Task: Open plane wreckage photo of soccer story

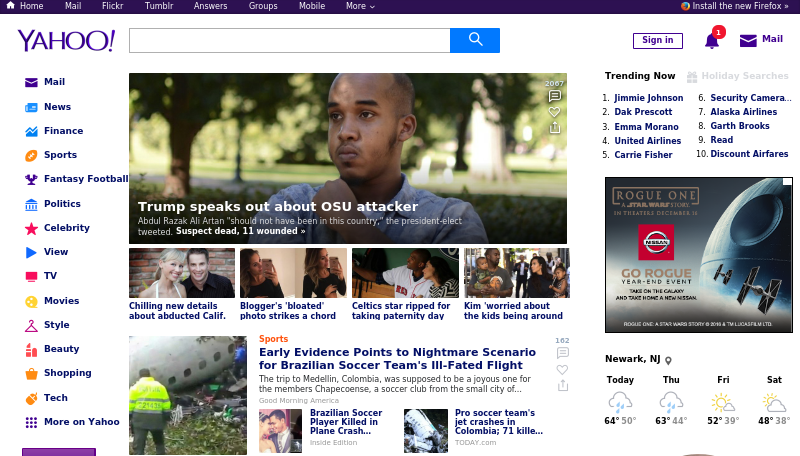Action: 188,395
